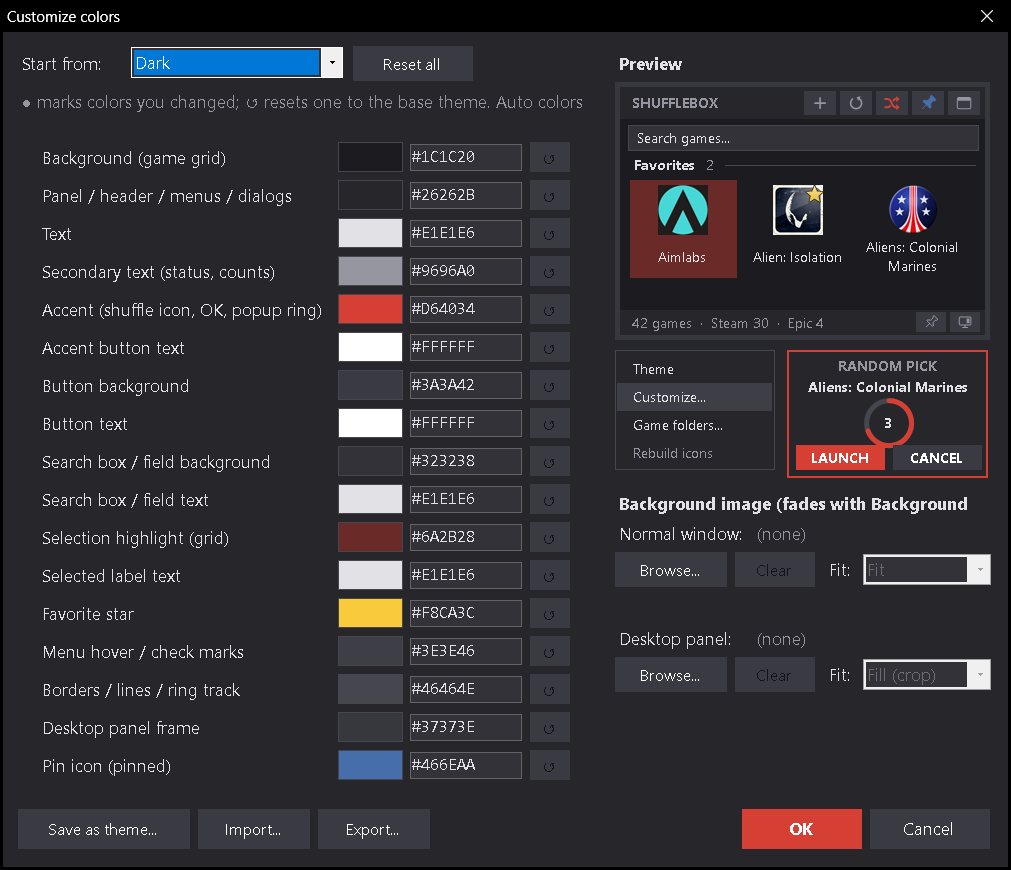Click the Background hex field #1C1C20
The image size is (1011, 870).
pos(466,157)
